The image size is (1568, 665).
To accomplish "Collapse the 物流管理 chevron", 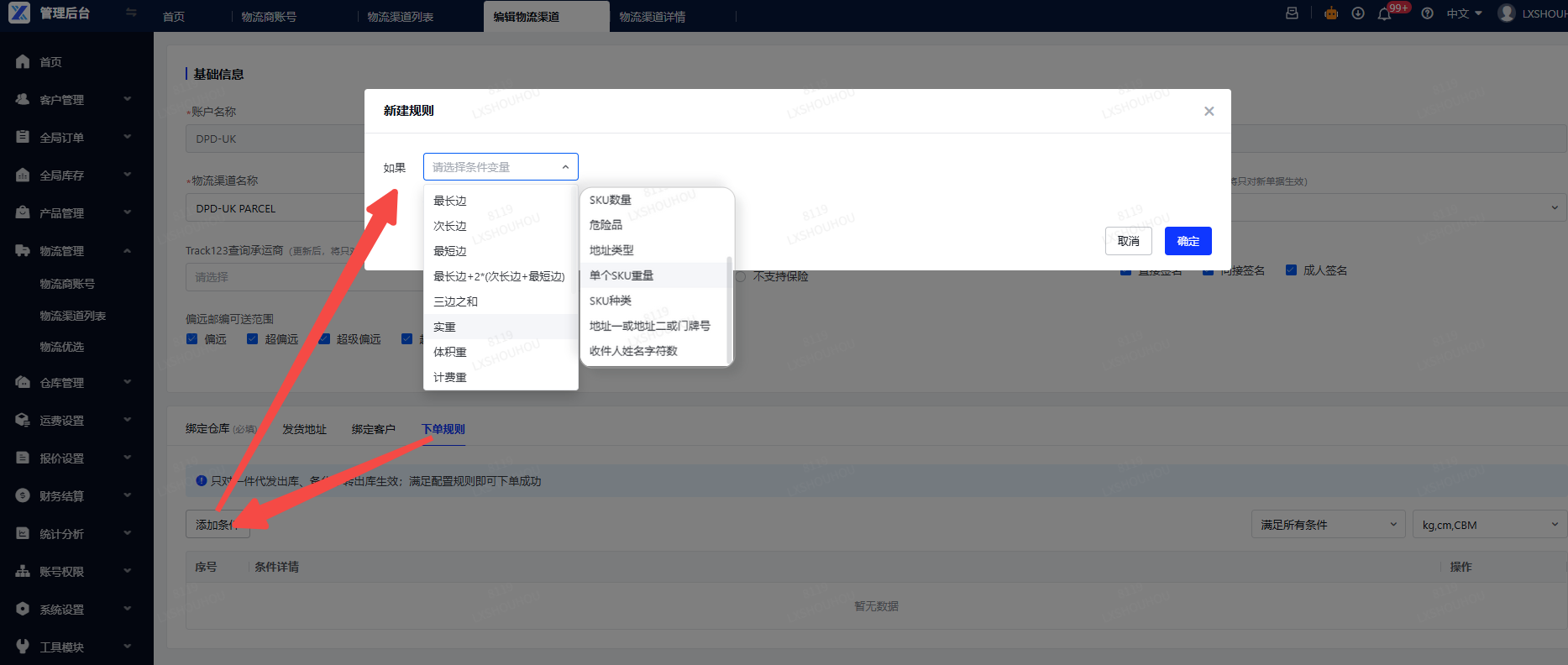I will click(x=128, y=250).
